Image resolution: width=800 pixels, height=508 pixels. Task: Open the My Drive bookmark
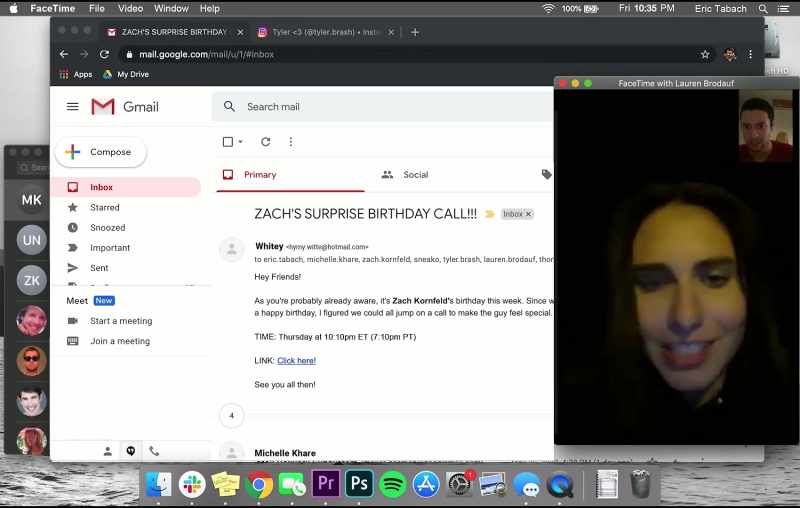(126, 74)
